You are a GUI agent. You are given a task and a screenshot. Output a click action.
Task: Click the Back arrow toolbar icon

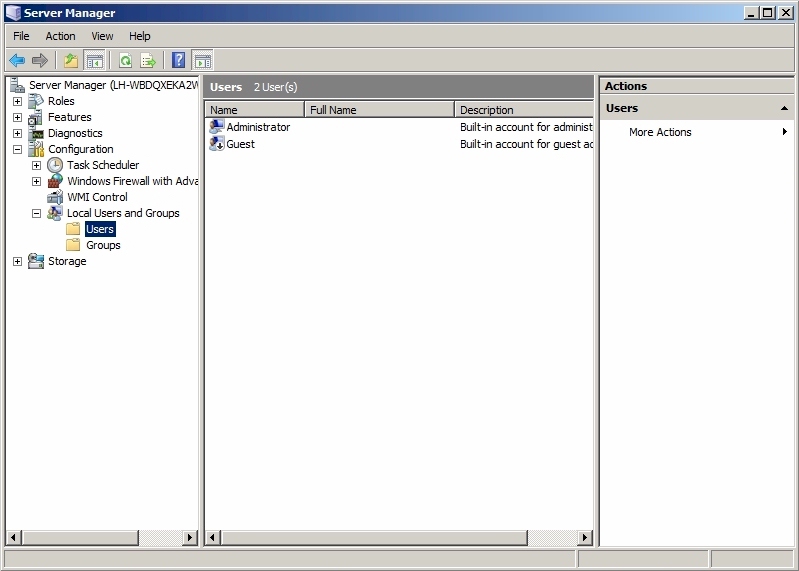point(17,61)
